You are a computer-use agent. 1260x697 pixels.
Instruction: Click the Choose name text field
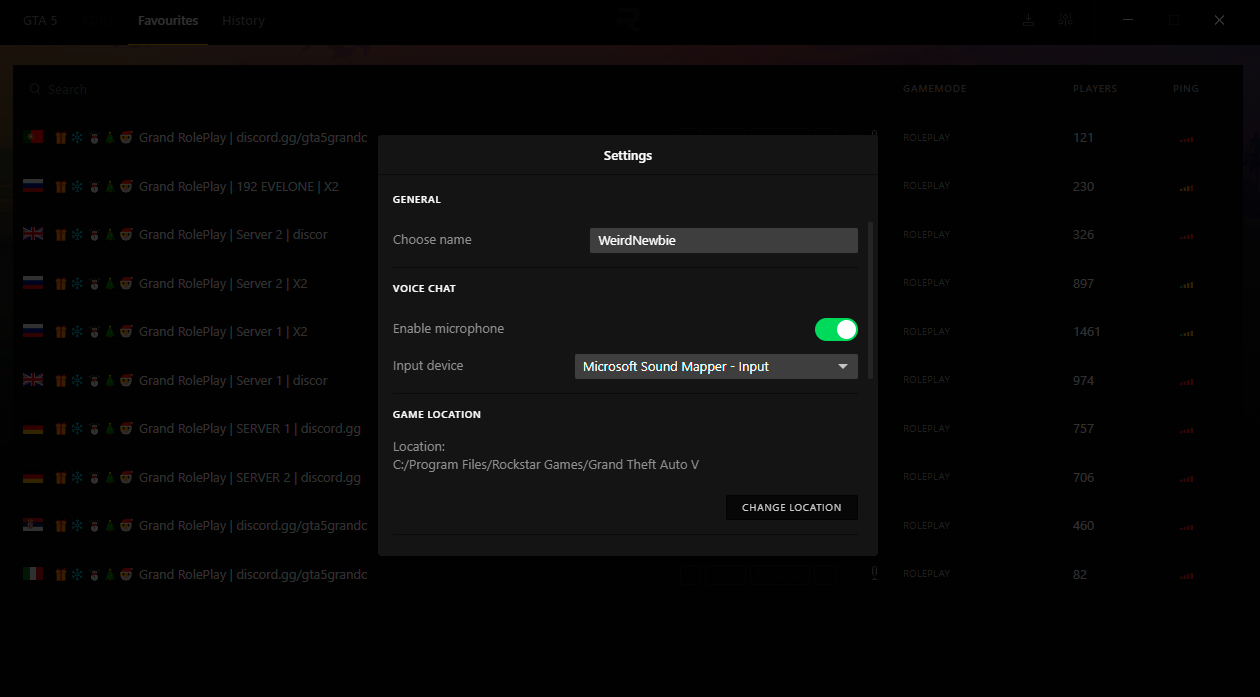click(x=723, y=240)
